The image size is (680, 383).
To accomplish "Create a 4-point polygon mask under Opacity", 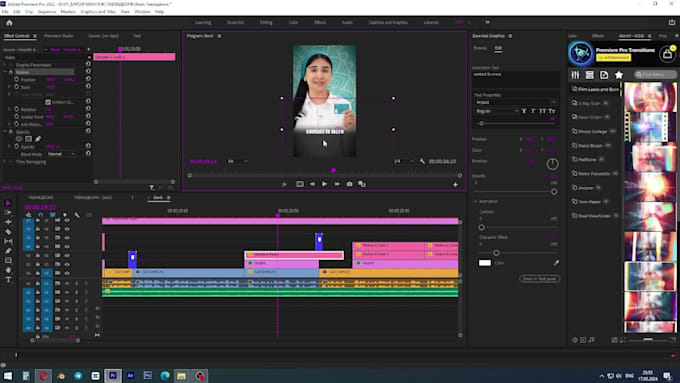I will [x=28, y=139].
